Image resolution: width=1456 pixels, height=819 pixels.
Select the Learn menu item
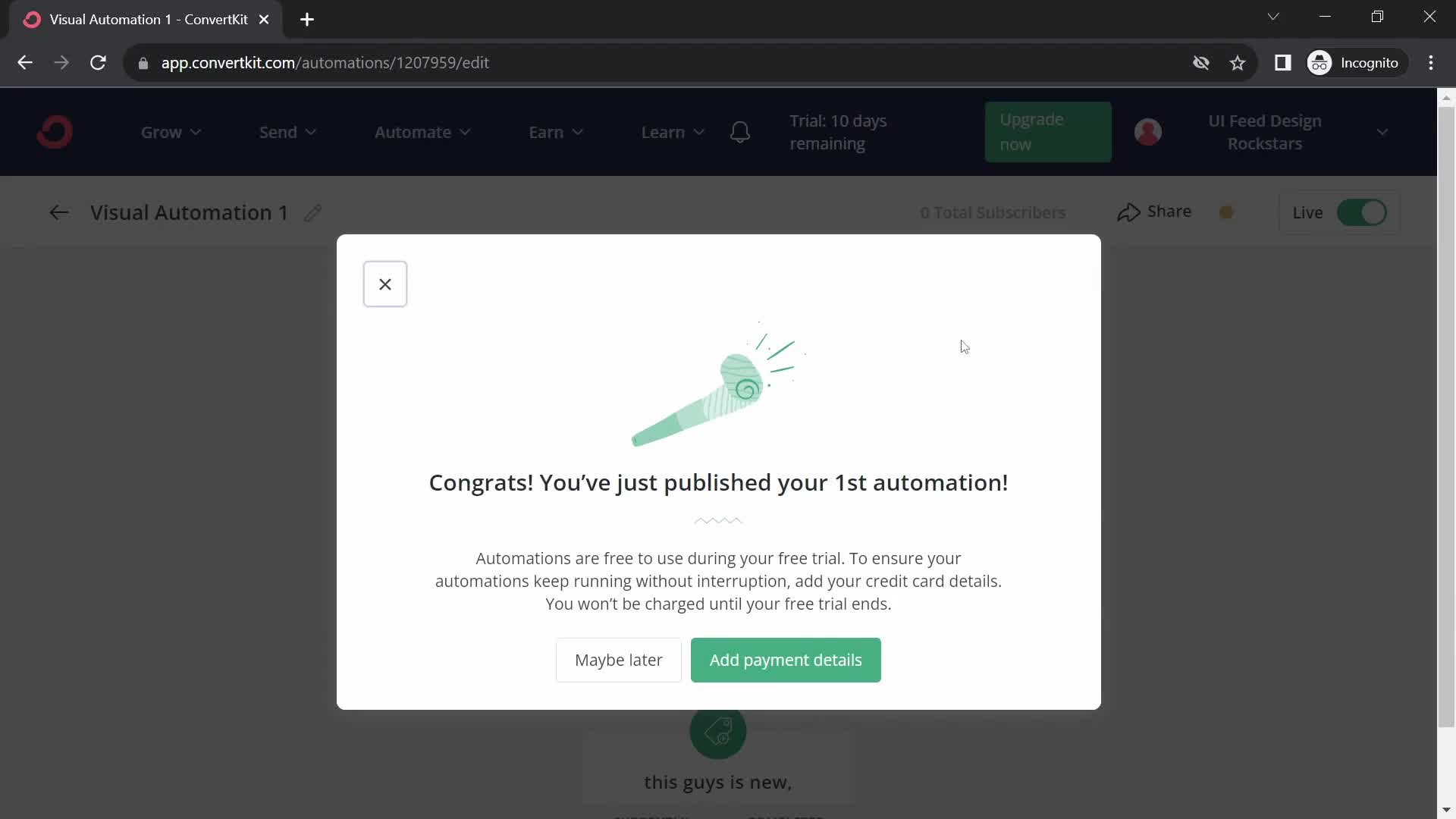point(661,131)
